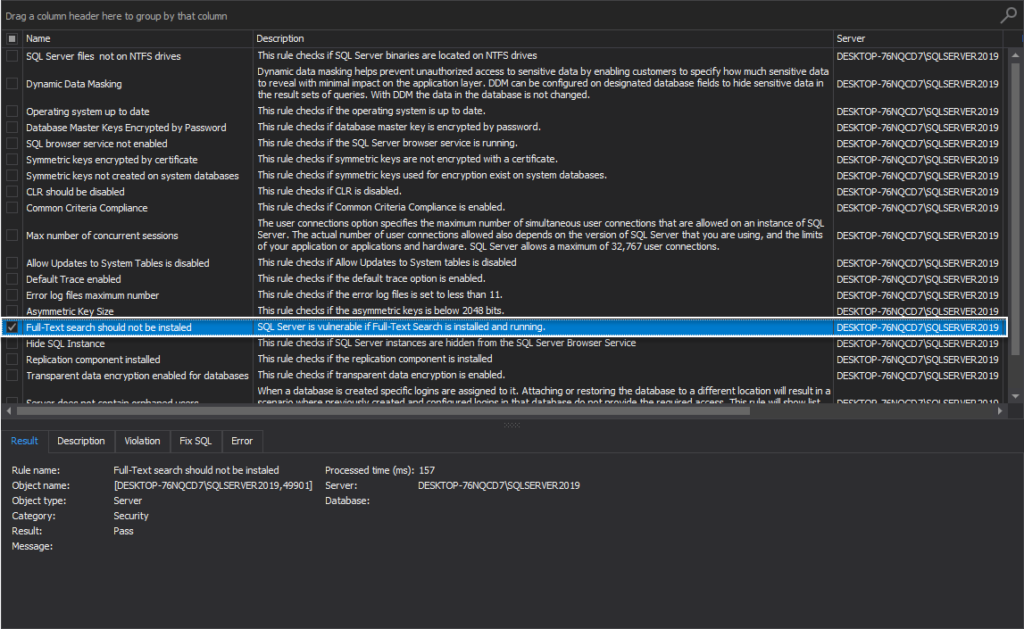
Task: Uncheck the Full-Text search should not be installed rule
Action: [11, 326]
